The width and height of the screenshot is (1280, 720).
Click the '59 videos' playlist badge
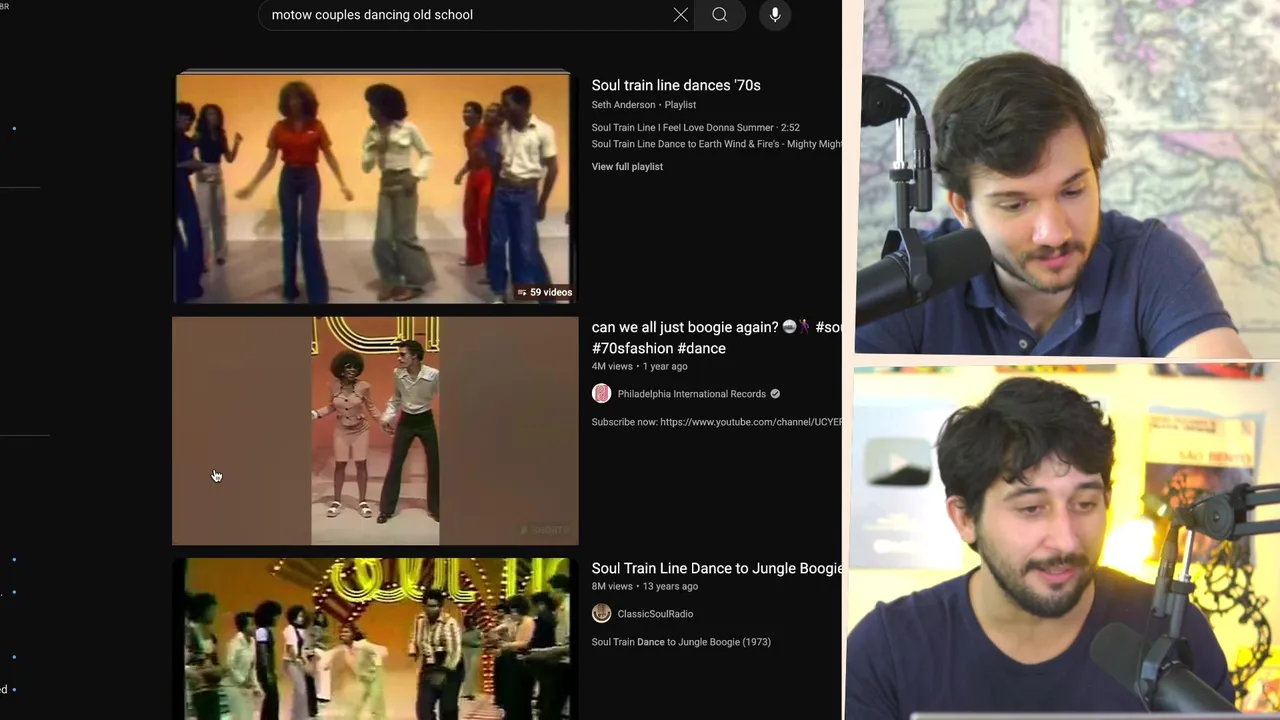(x=545, y=292)
